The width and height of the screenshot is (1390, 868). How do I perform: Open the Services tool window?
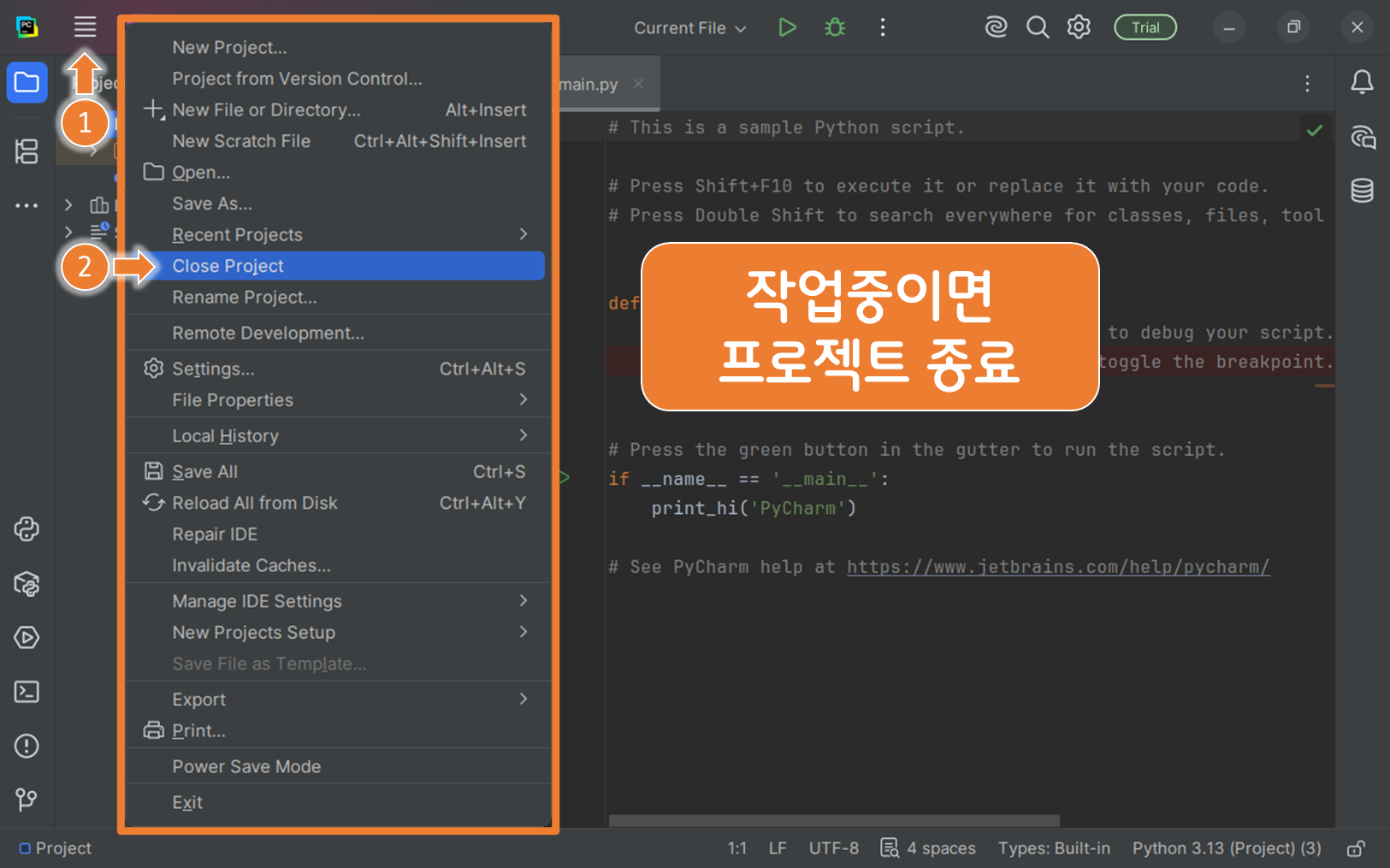[27, 638]
